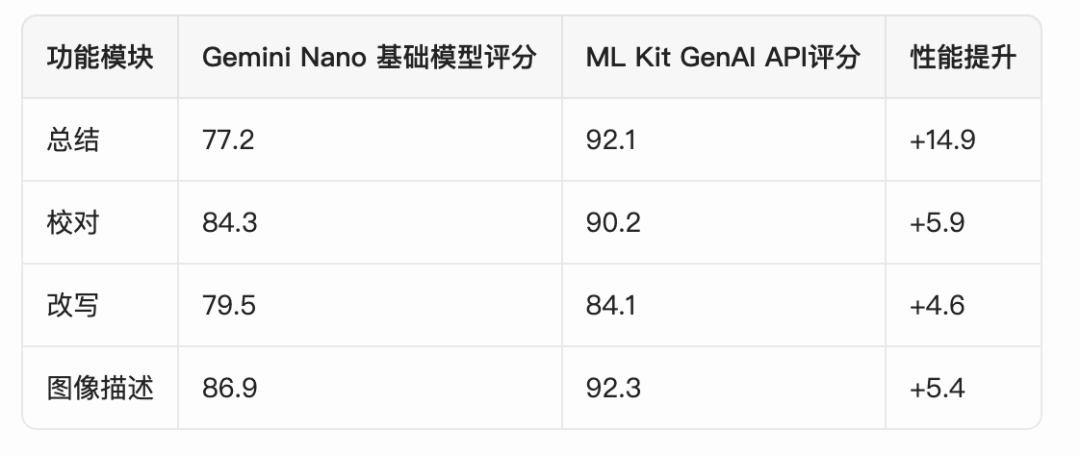Click the 86.9 score cell

[x=229, y=387]
